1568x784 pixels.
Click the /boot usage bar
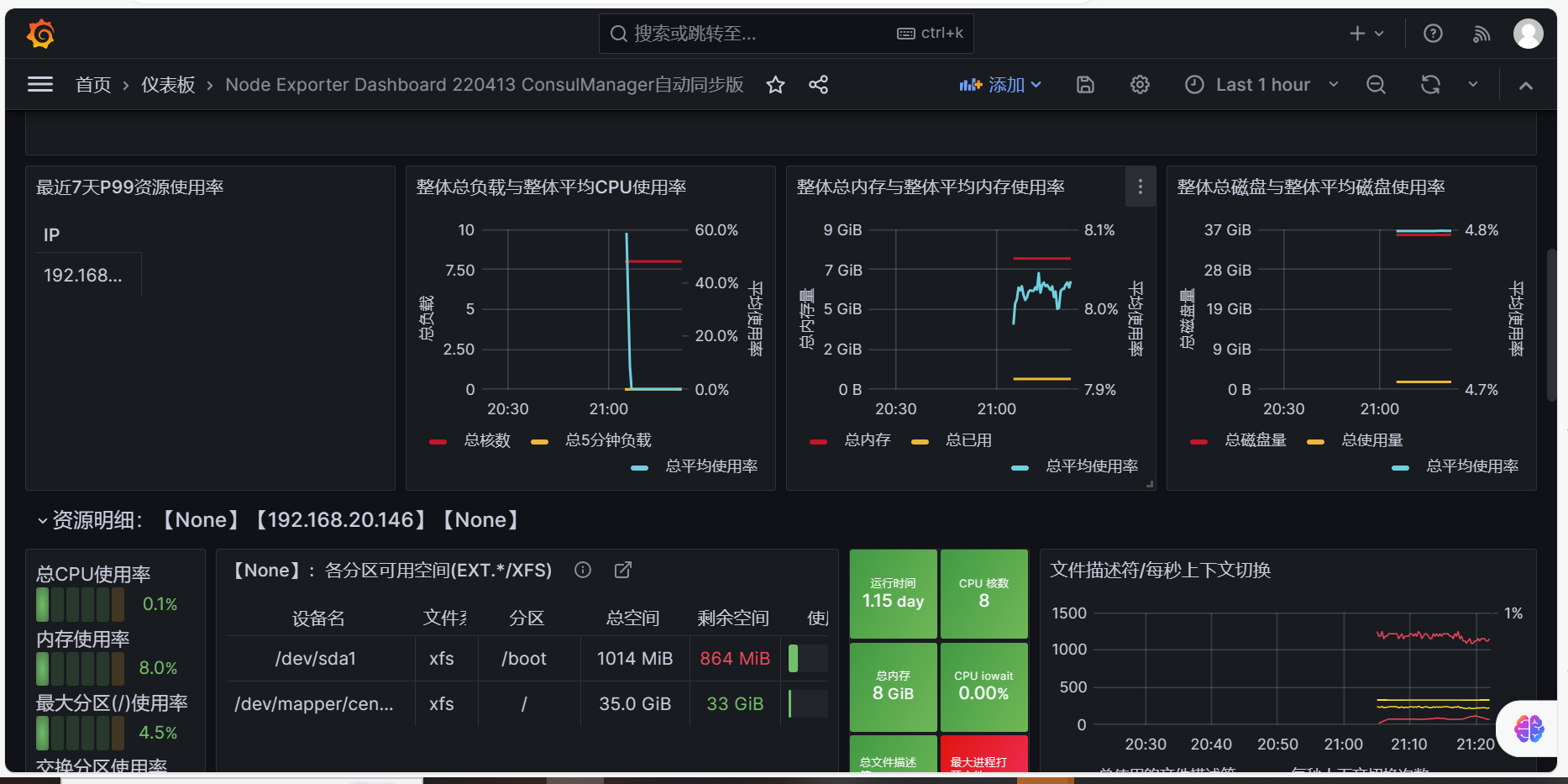(x=808, y=659)
